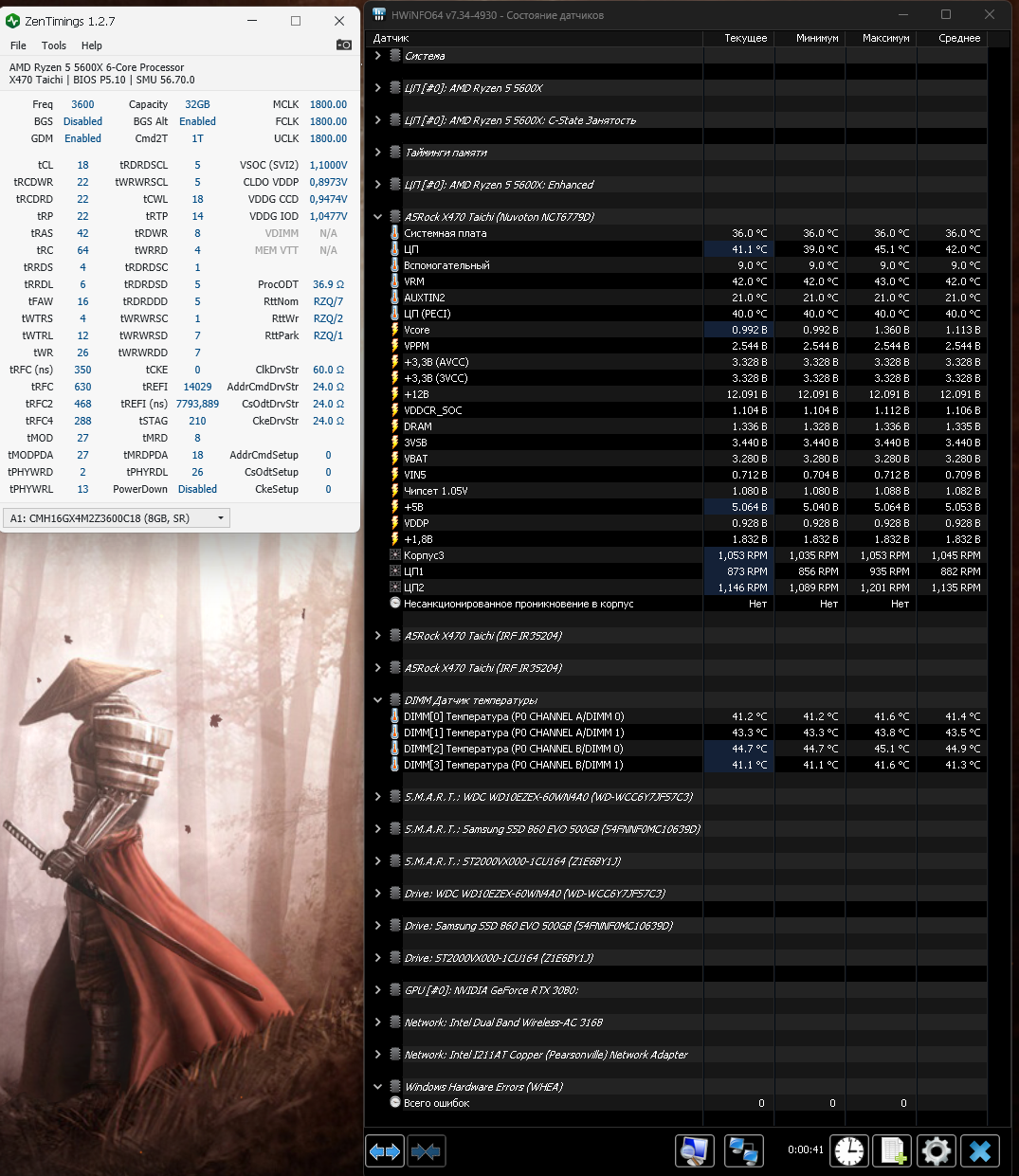Expand AMD Ryzen 5 5600X: Enhanced group

[377, 185]
